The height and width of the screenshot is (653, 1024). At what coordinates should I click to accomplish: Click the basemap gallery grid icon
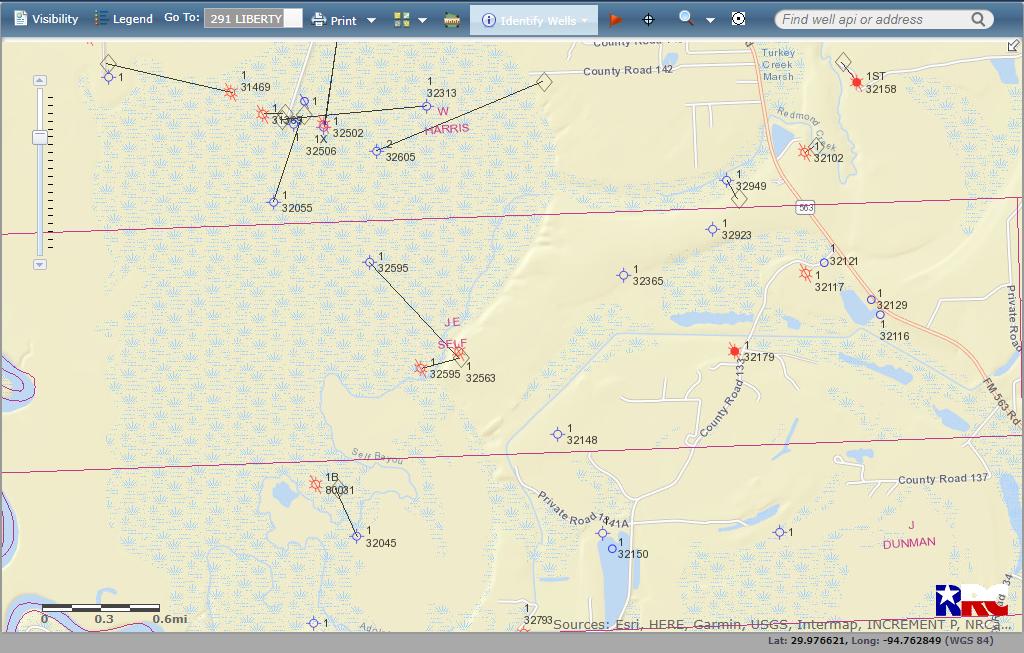coord(402,20)
